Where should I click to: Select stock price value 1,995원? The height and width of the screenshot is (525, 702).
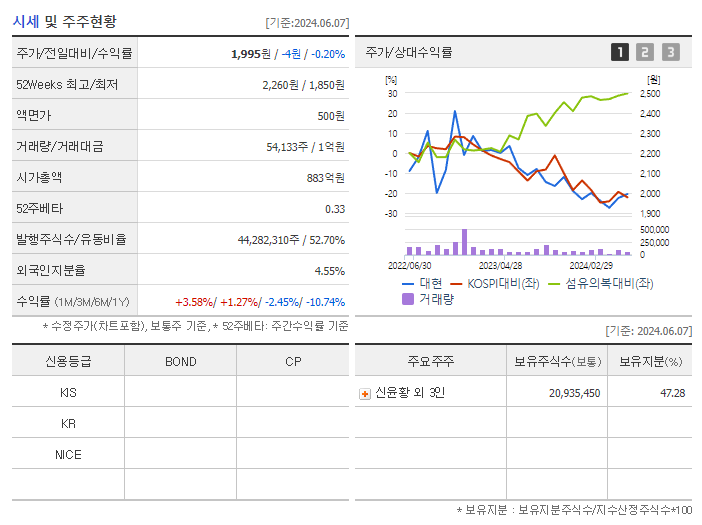(251, 54)
